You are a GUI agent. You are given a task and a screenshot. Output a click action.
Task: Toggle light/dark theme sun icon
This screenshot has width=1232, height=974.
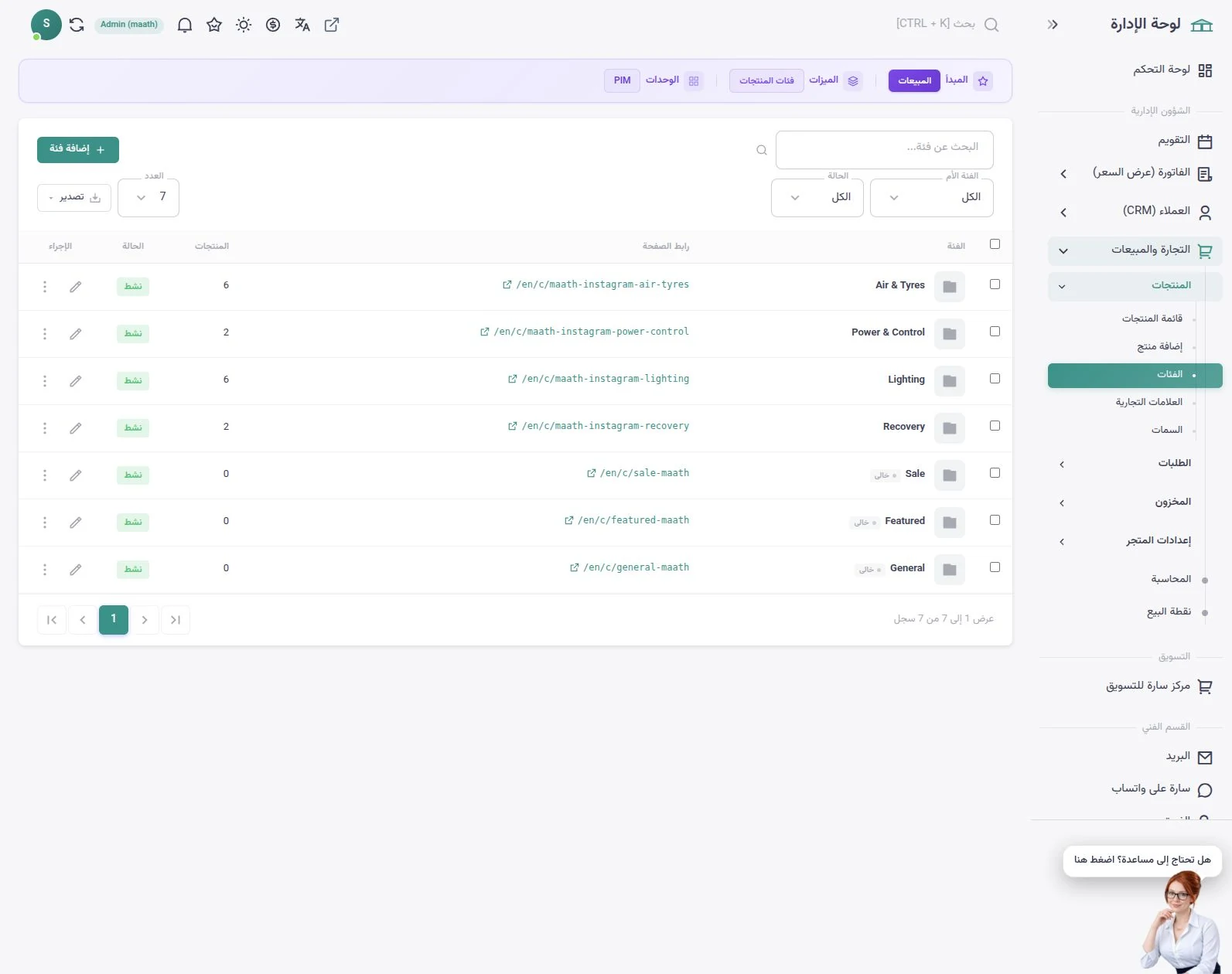[x=244, y=25]
